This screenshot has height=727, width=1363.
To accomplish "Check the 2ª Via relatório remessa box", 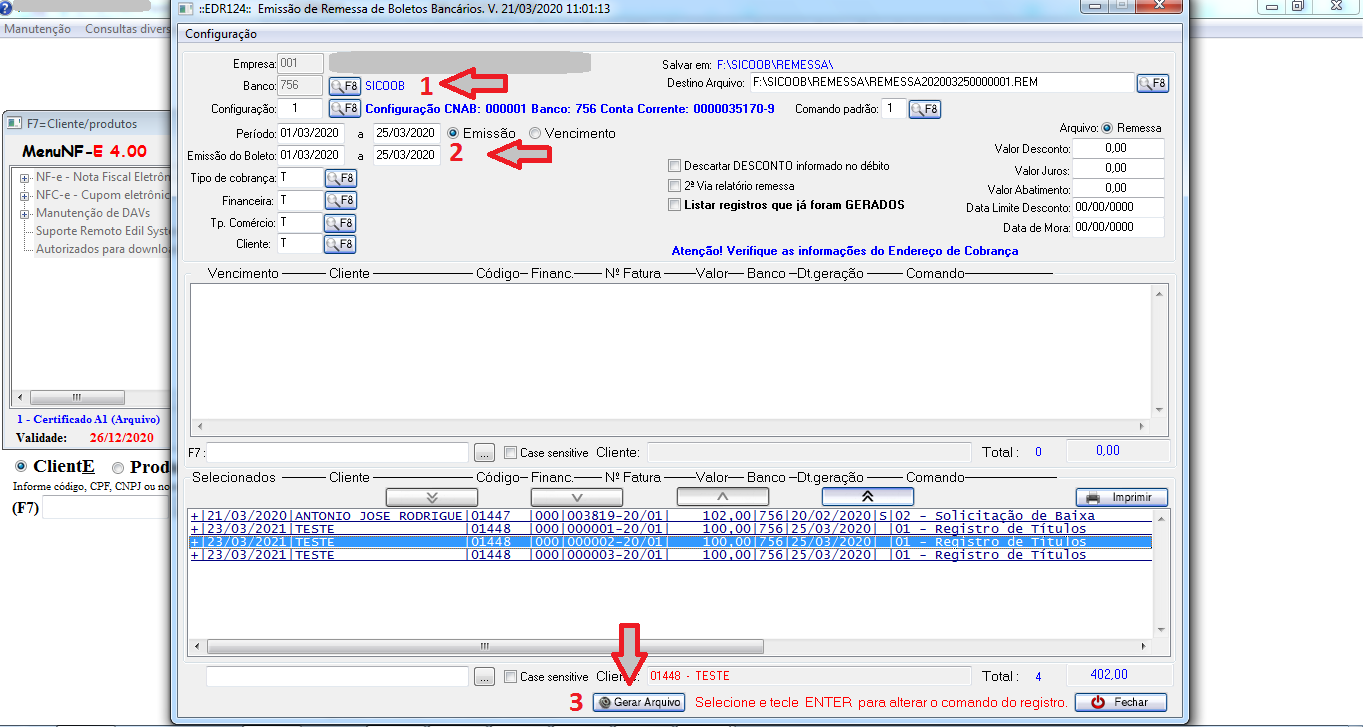I will 675,186.
